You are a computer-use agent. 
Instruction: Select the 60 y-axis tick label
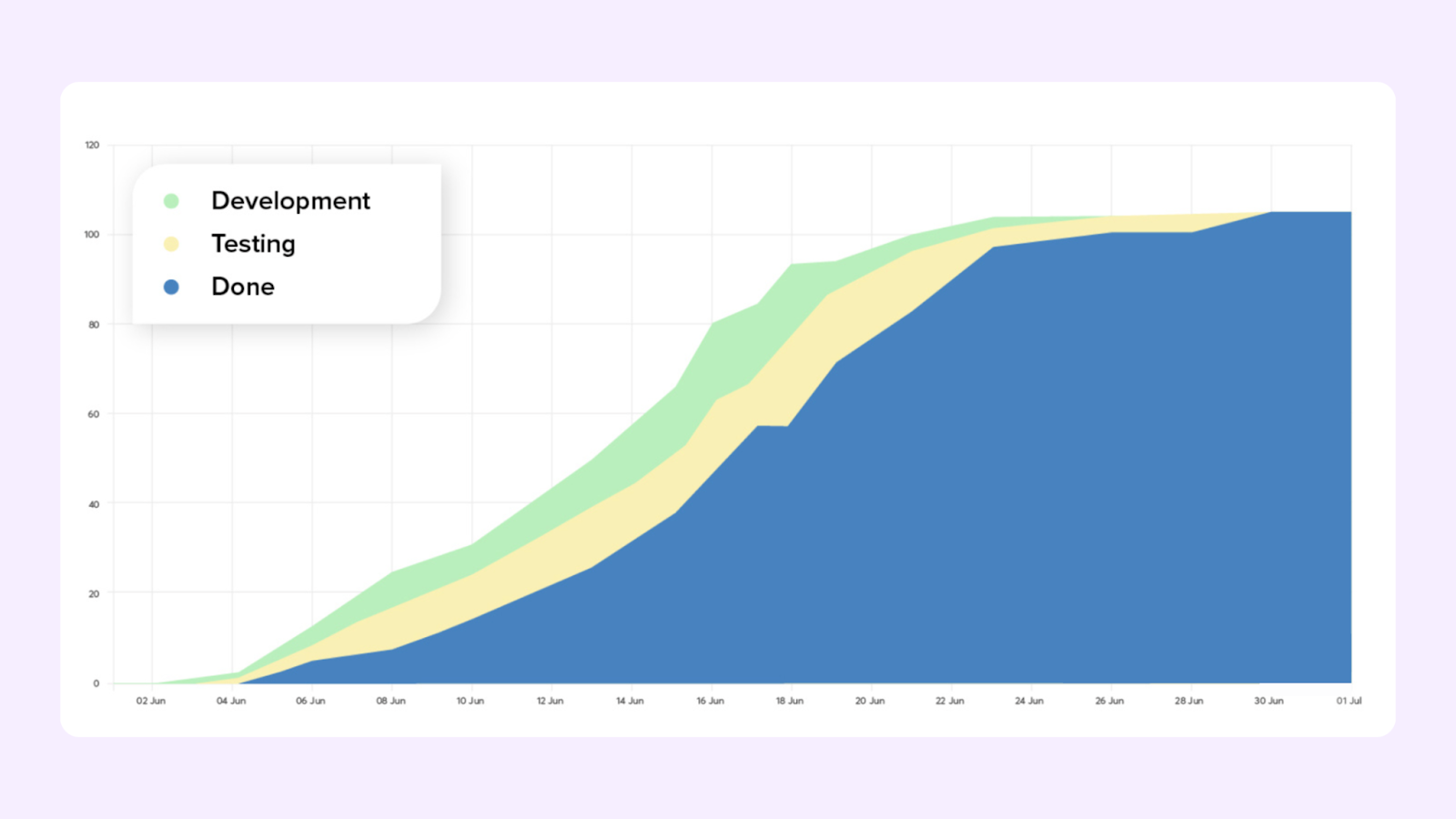click(94, 414)
